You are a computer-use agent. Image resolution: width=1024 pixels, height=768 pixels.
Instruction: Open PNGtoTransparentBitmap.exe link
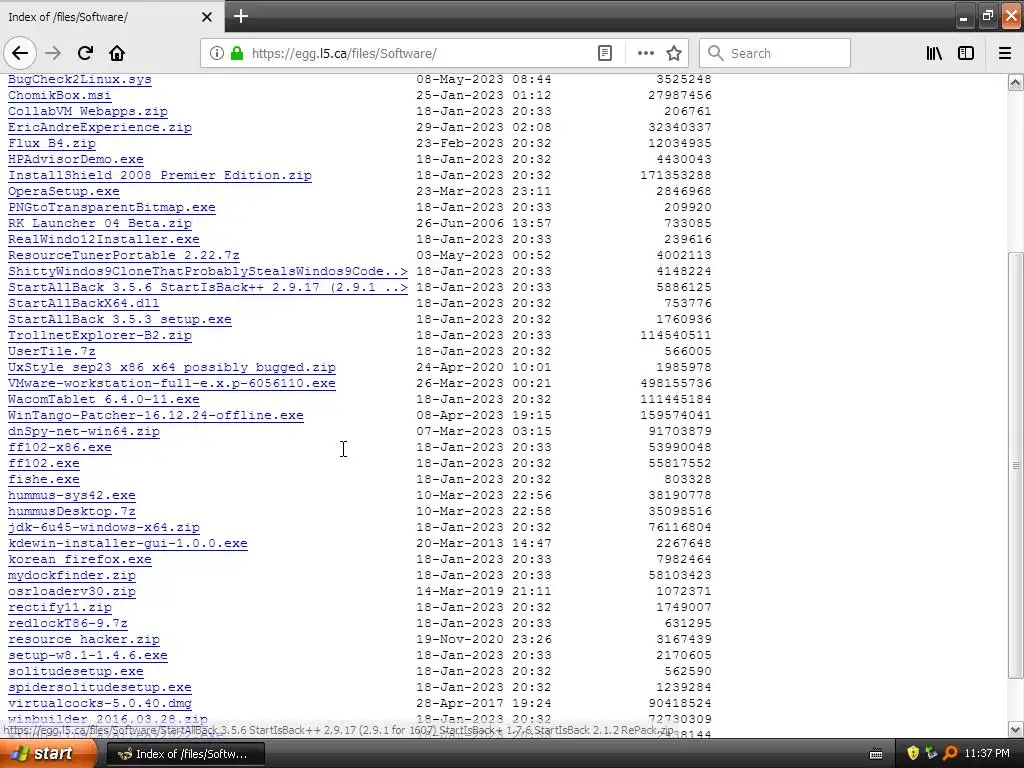[112, 208]
